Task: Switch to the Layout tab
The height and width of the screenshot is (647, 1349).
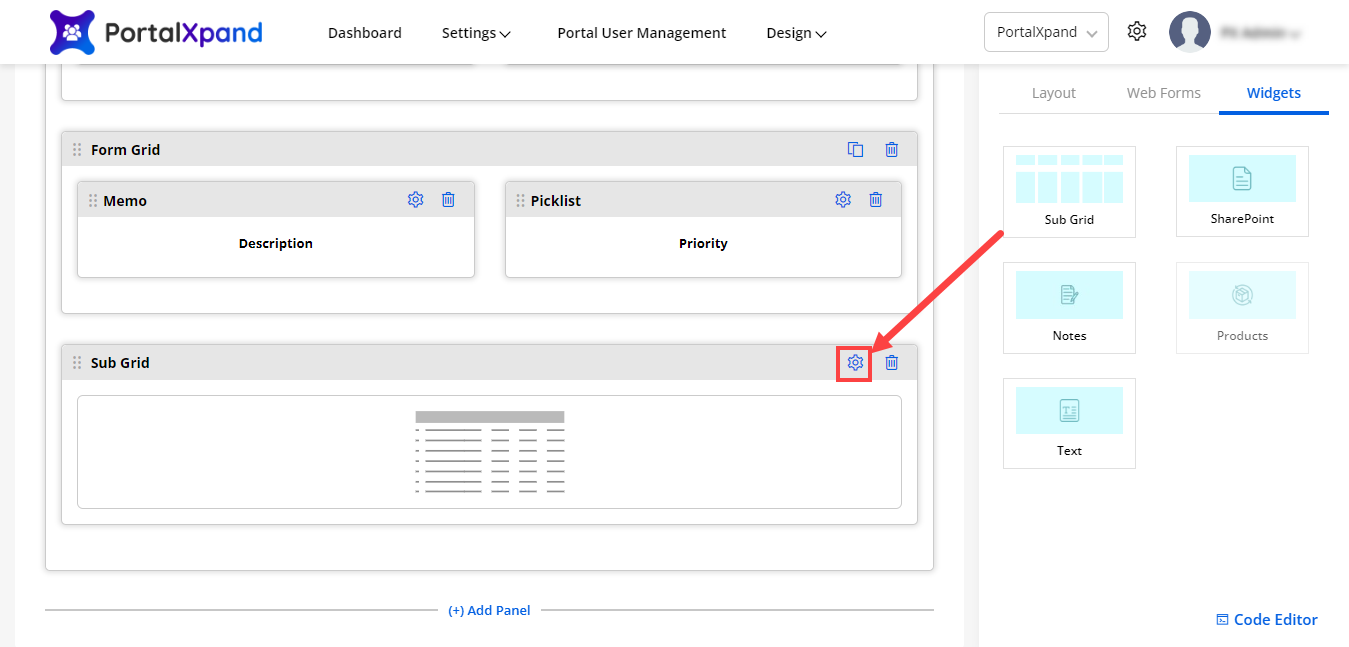Action: [x=1053, y=93]
